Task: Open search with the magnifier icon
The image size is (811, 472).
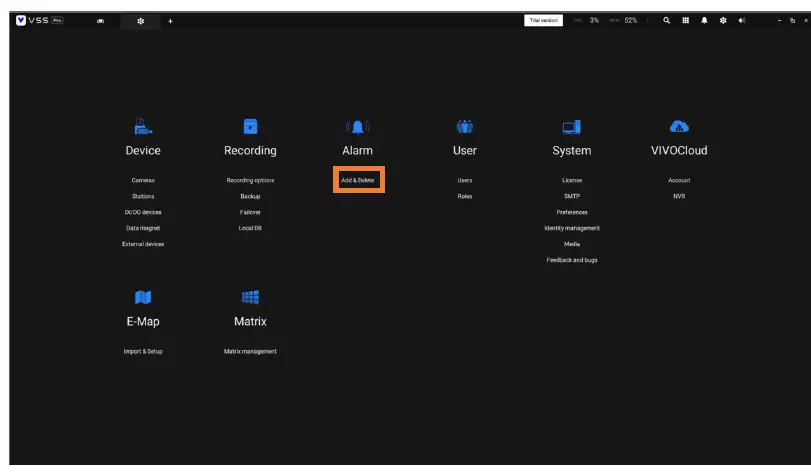Action: coord(667,20)
